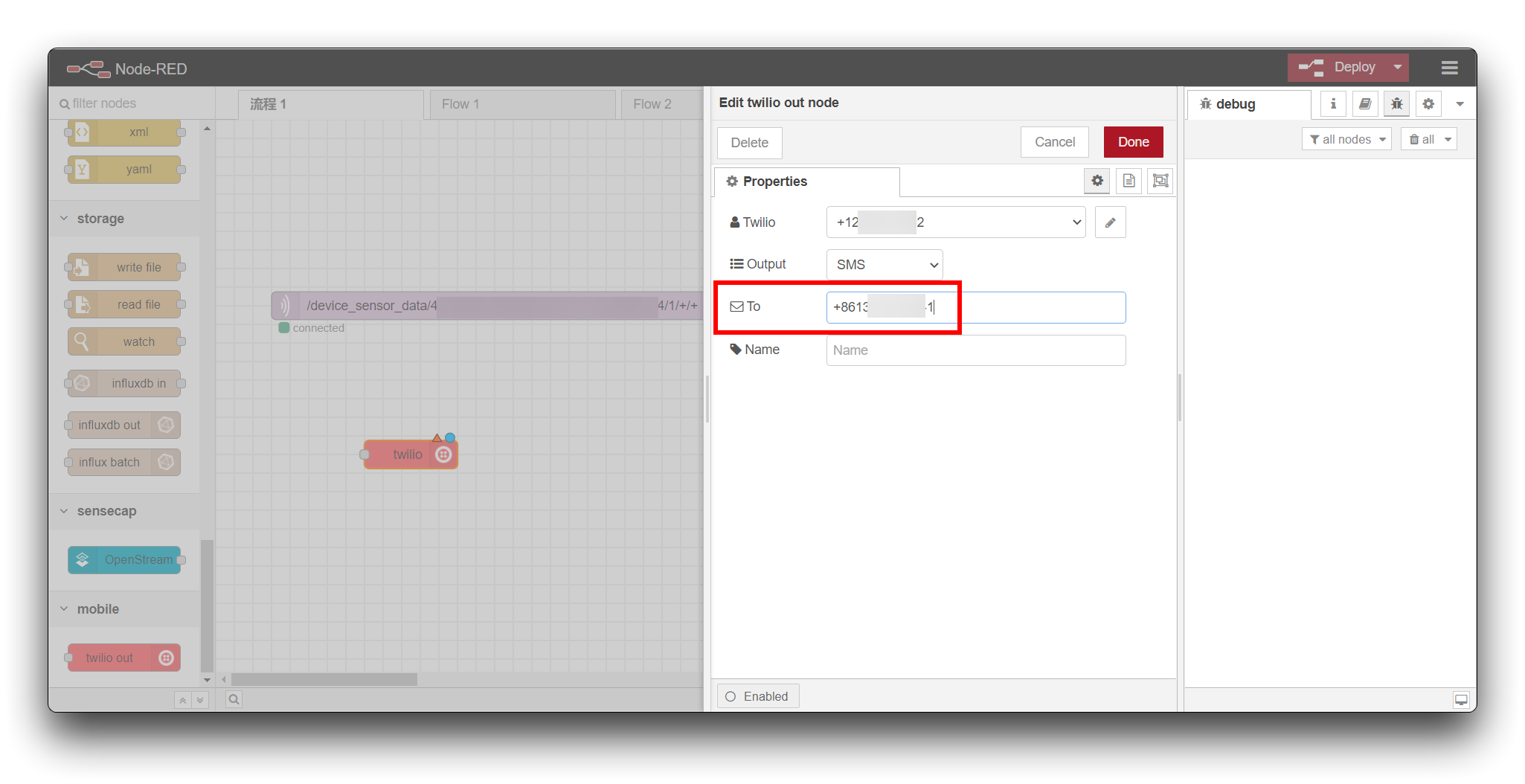Select the device_sensor_data MQTT node on canvas

(487, 306)
